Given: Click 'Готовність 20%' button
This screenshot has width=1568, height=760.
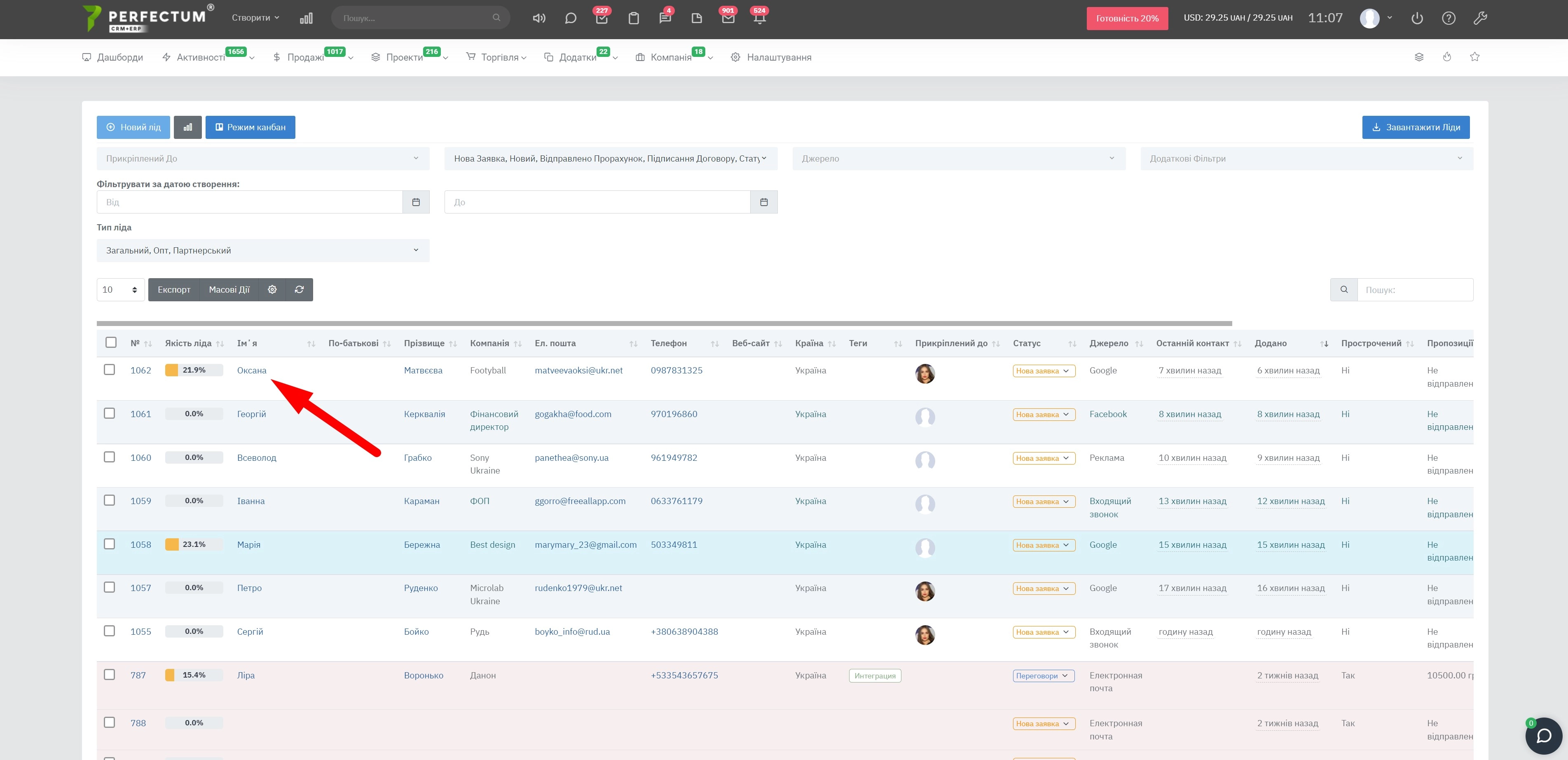Looking at the screenshot, I should point(1127,18).
